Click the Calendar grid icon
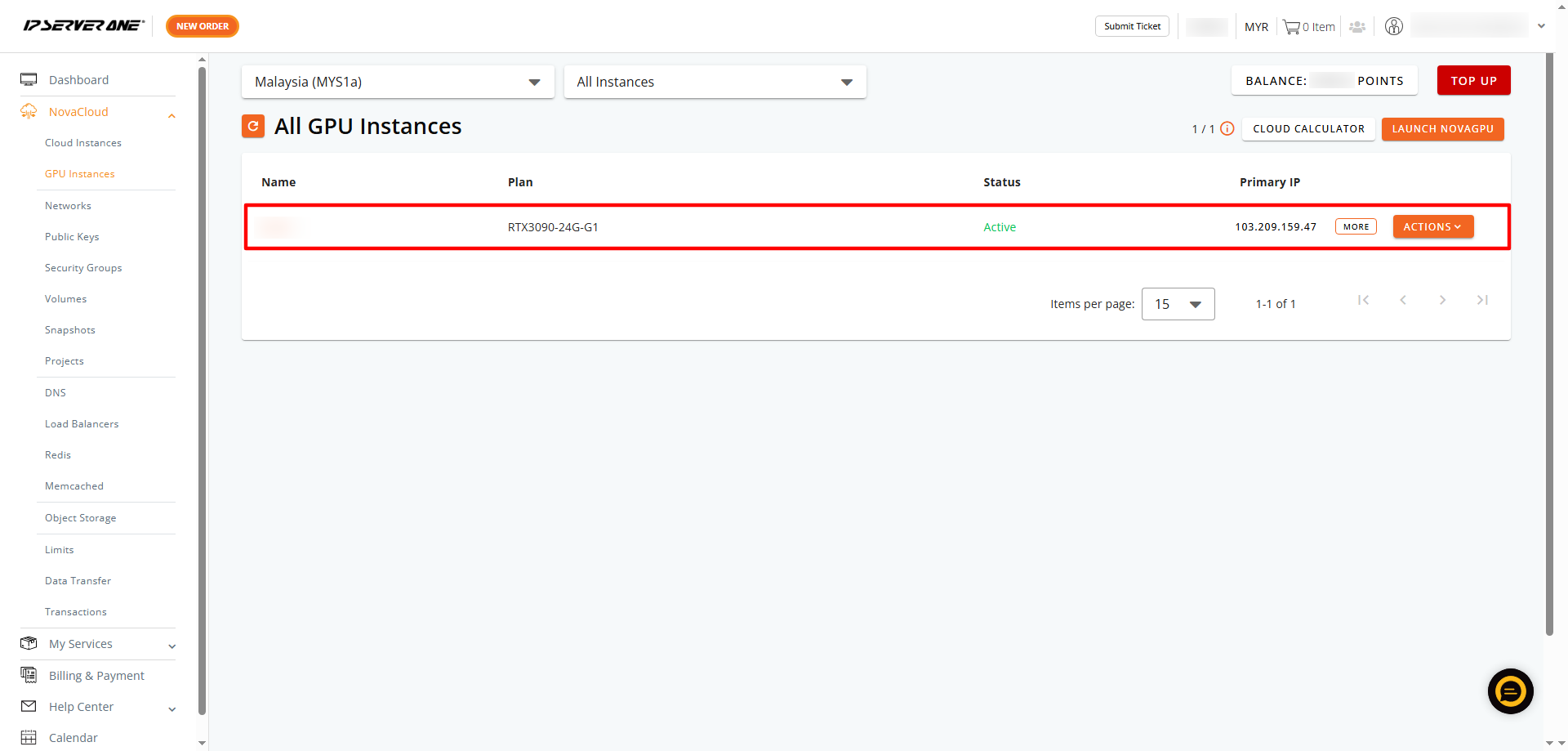Viewport: 1568px width, 751px height. pyautogui.click(x=29, y=737)
